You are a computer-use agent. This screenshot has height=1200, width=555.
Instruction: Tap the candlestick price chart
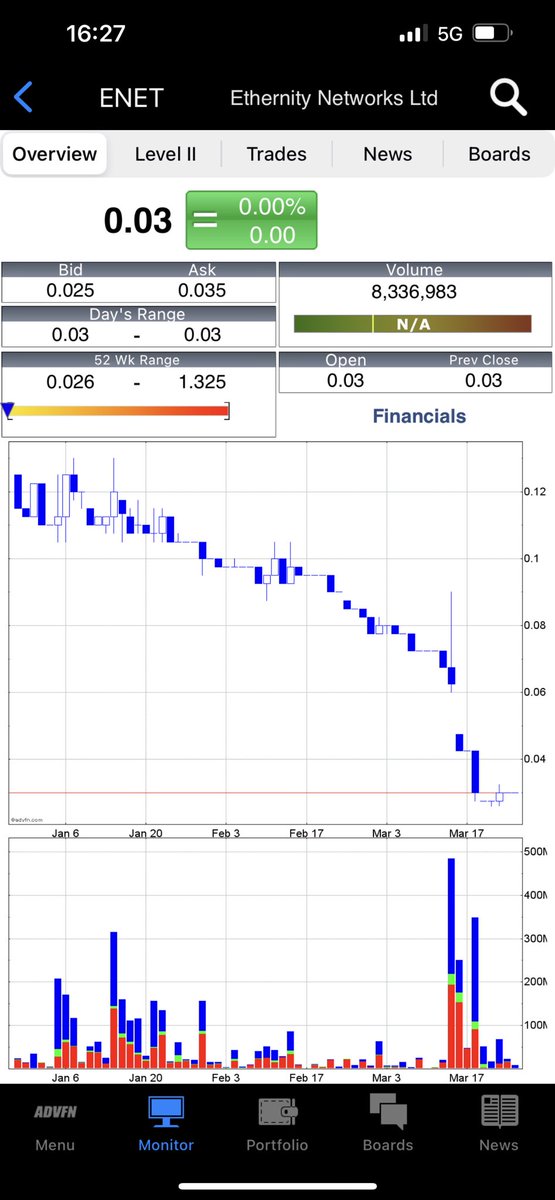tap(265, 634)
